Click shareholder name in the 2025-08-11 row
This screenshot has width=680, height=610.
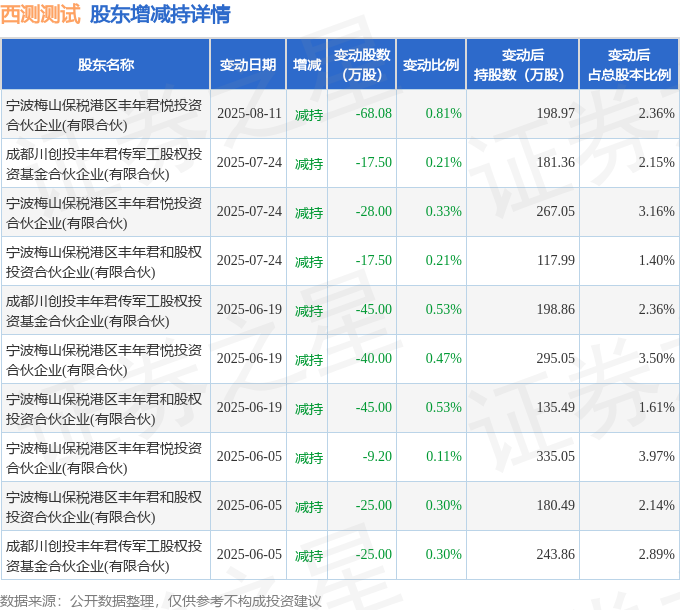click(104, 115)
